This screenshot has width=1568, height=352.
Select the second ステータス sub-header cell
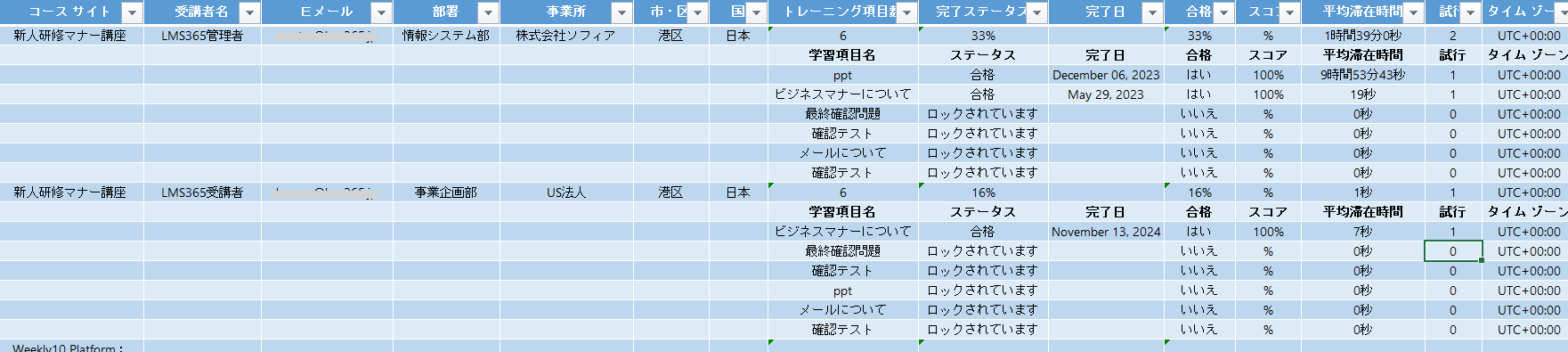point(984,212)
